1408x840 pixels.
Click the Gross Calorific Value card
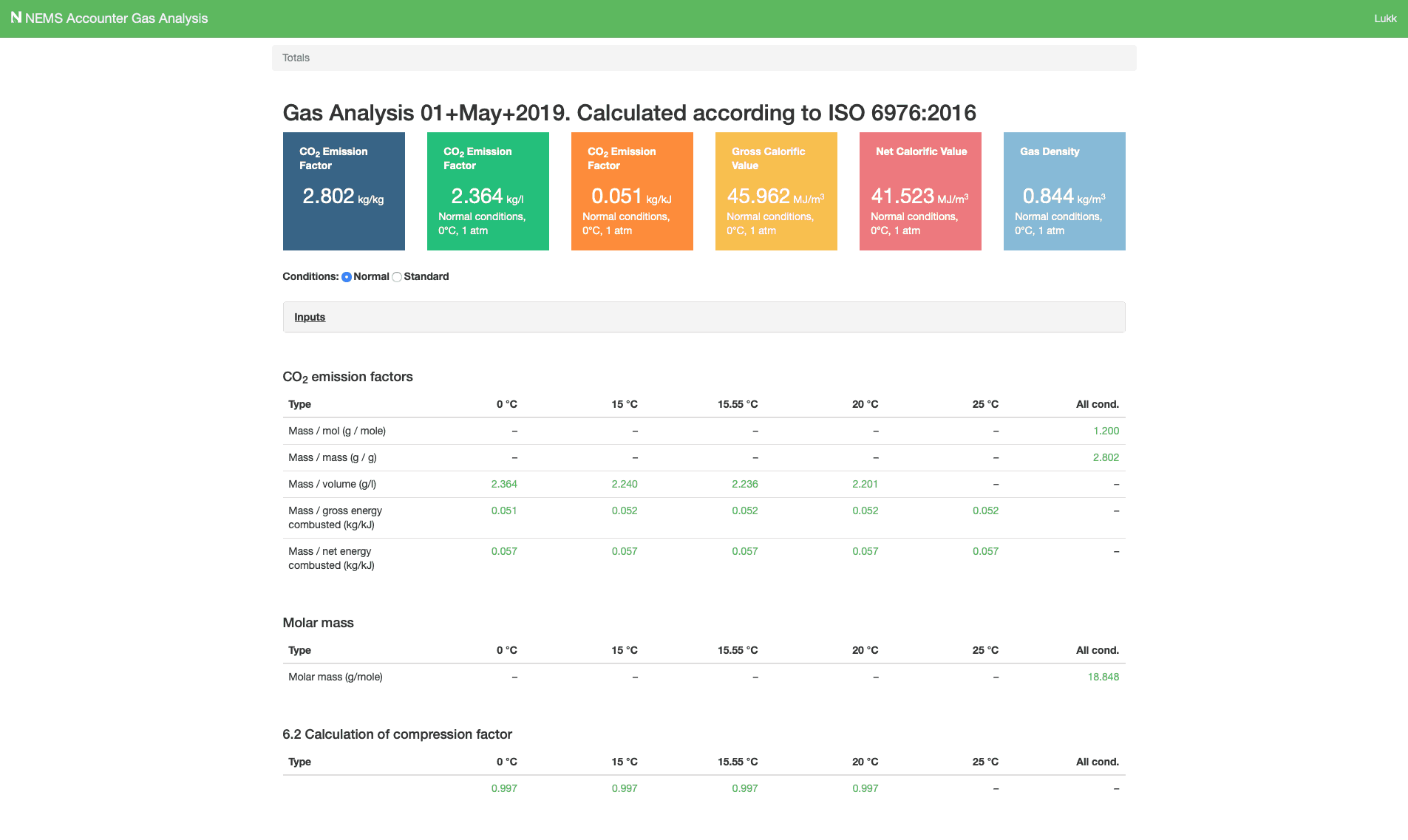776,191
